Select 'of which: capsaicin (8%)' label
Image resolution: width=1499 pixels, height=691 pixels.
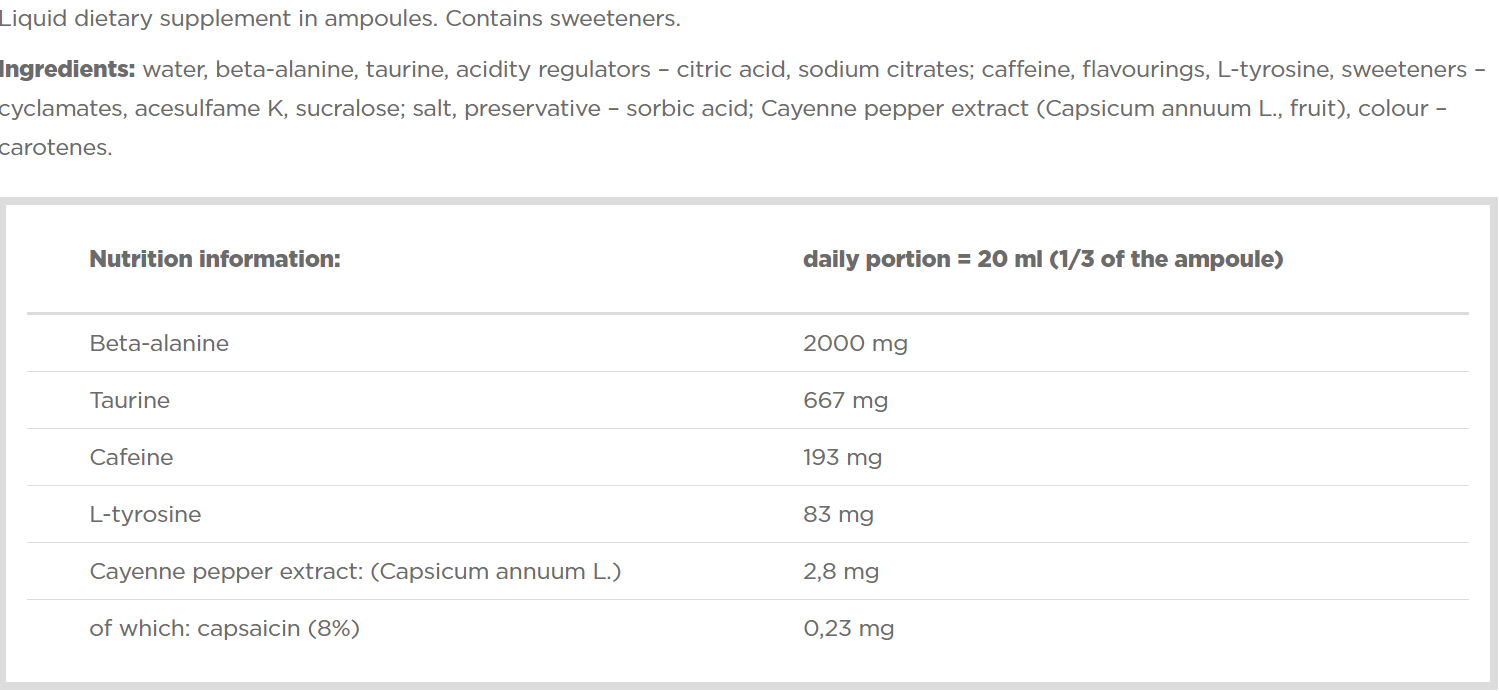(x=224, y=629)
